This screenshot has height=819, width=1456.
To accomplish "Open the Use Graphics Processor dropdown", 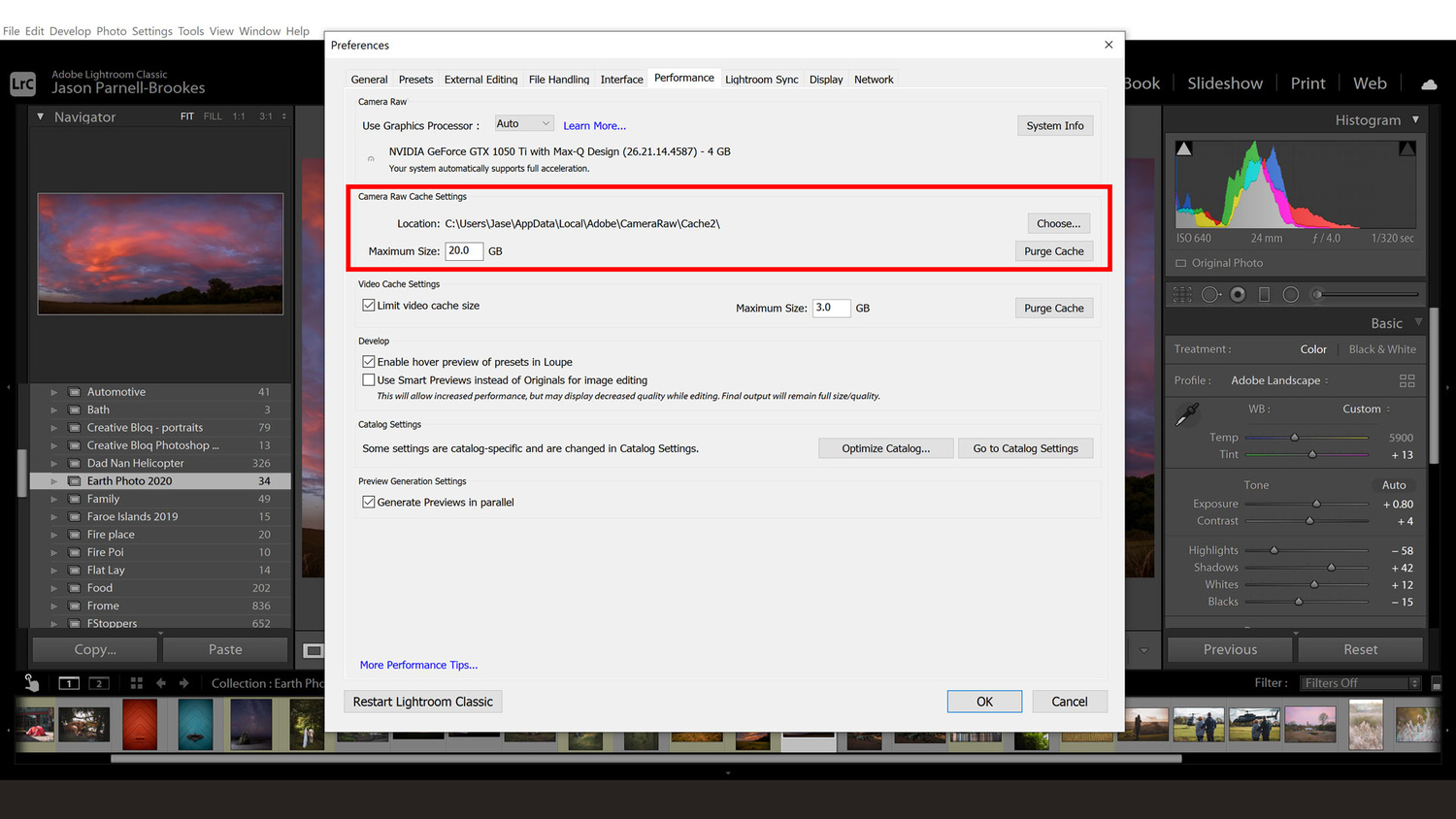I will (523, 122).
